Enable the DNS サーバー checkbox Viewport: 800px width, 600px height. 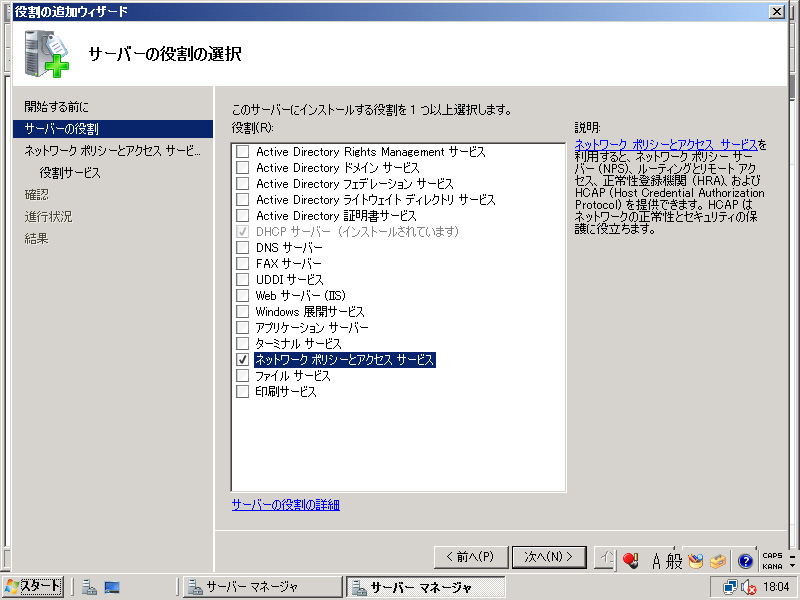[242, 248]
